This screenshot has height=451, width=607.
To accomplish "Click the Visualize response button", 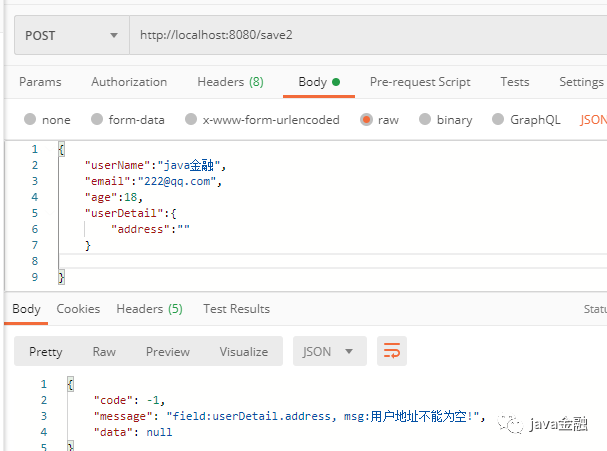I will [244, 351].
